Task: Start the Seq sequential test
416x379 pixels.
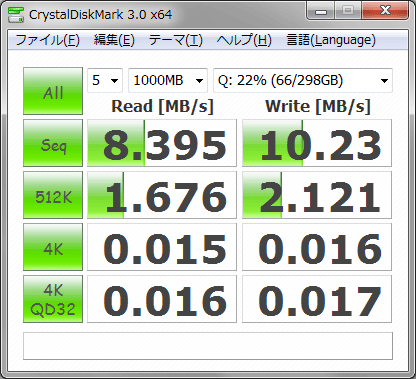Action: [x=53, y=143]
